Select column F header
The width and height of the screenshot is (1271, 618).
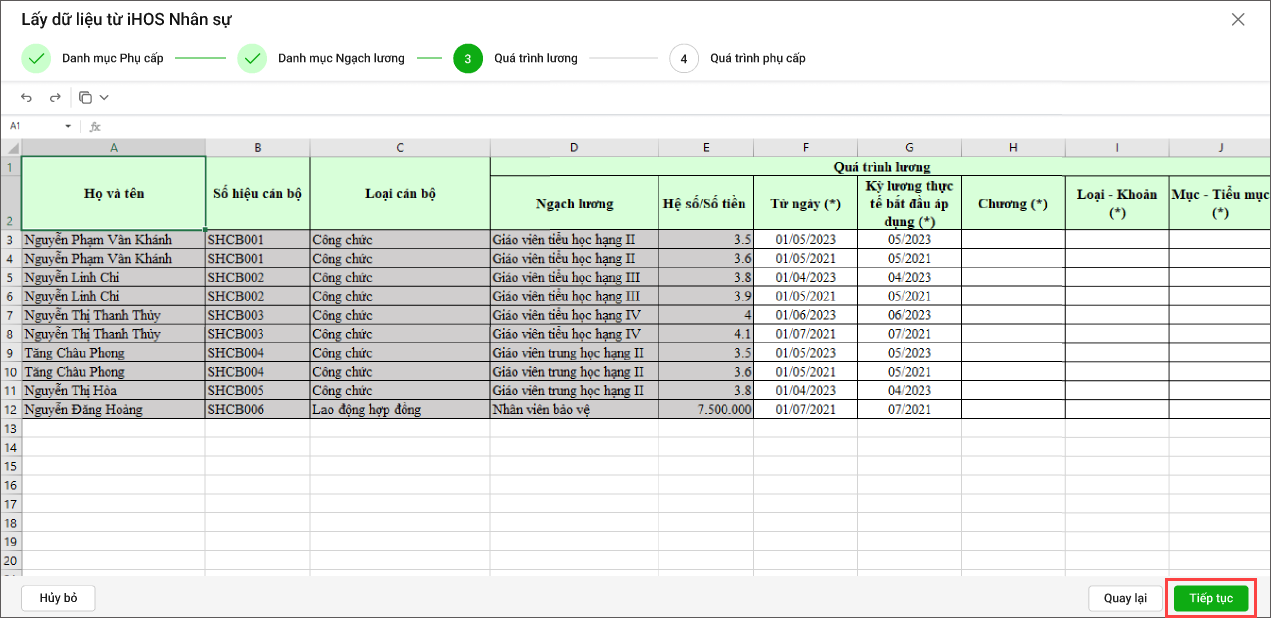805,148
